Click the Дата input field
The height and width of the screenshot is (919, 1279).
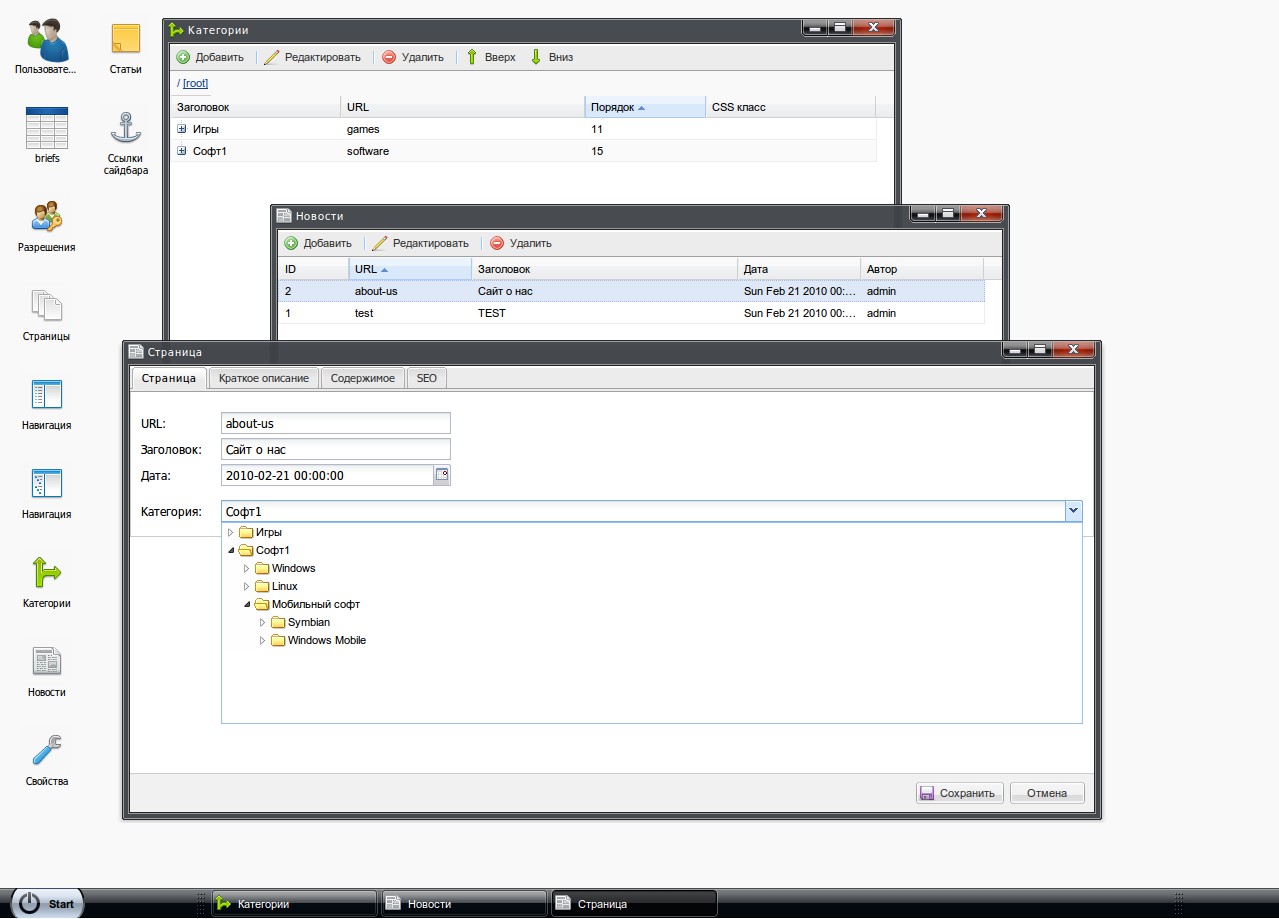coord(327,476)
